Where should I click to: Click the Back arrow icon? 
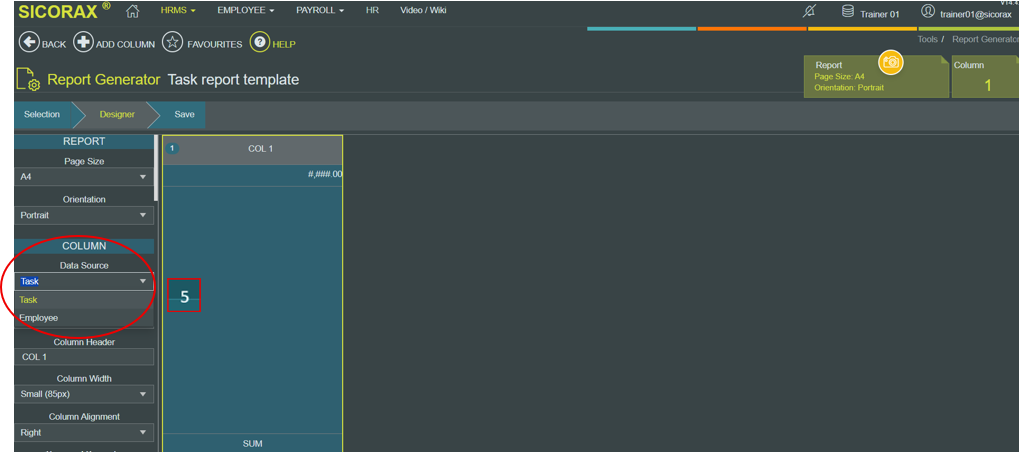pos(29,43)
